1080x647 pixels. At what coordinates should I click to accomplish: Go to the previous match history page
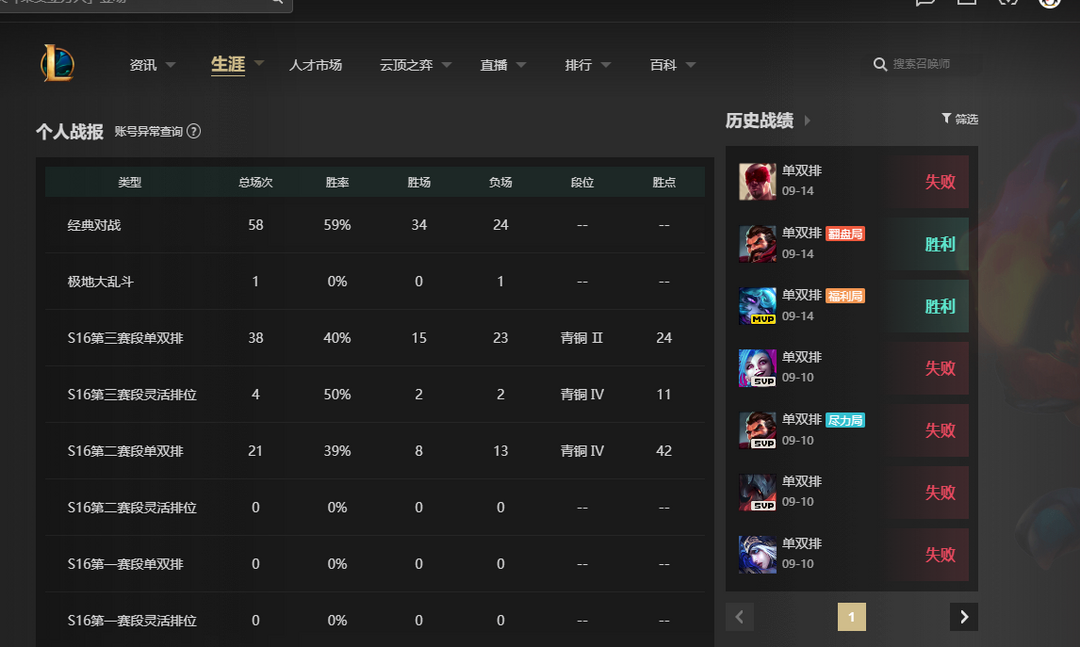pyautogui.click(x=740, y=617)
